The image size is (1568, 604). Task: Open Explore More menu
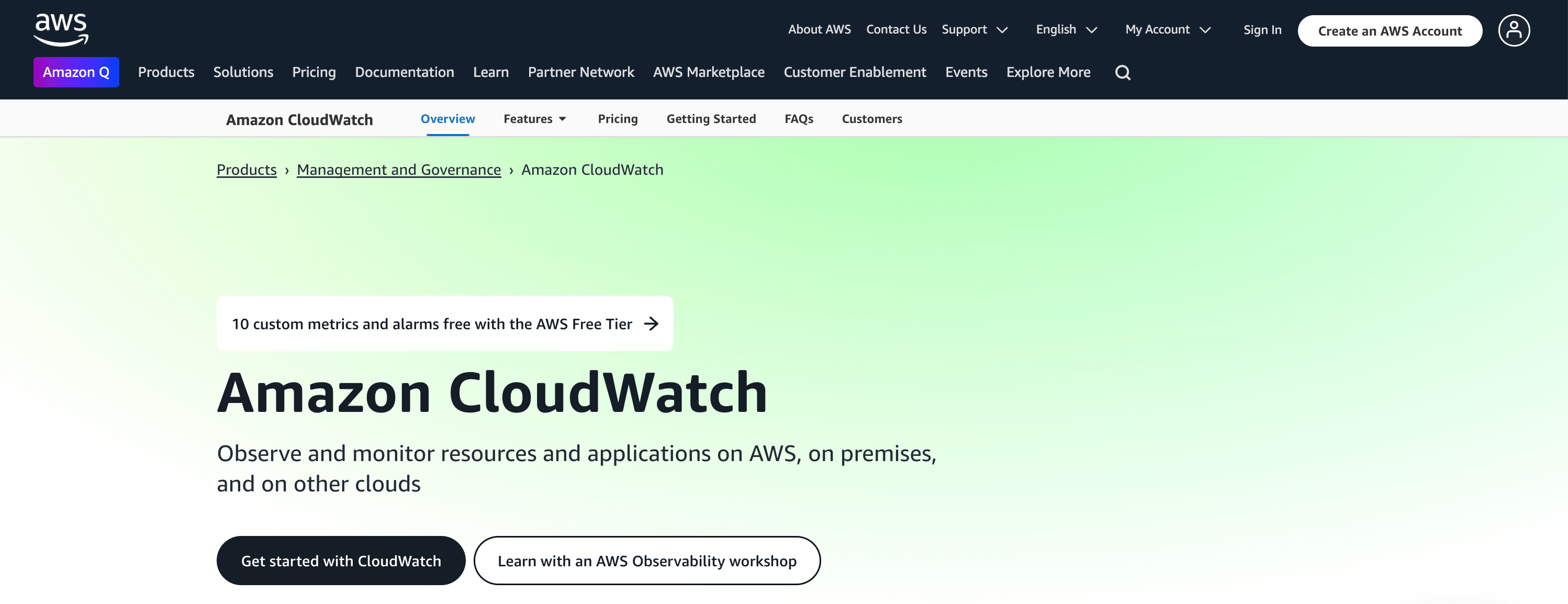(1048, 72)
